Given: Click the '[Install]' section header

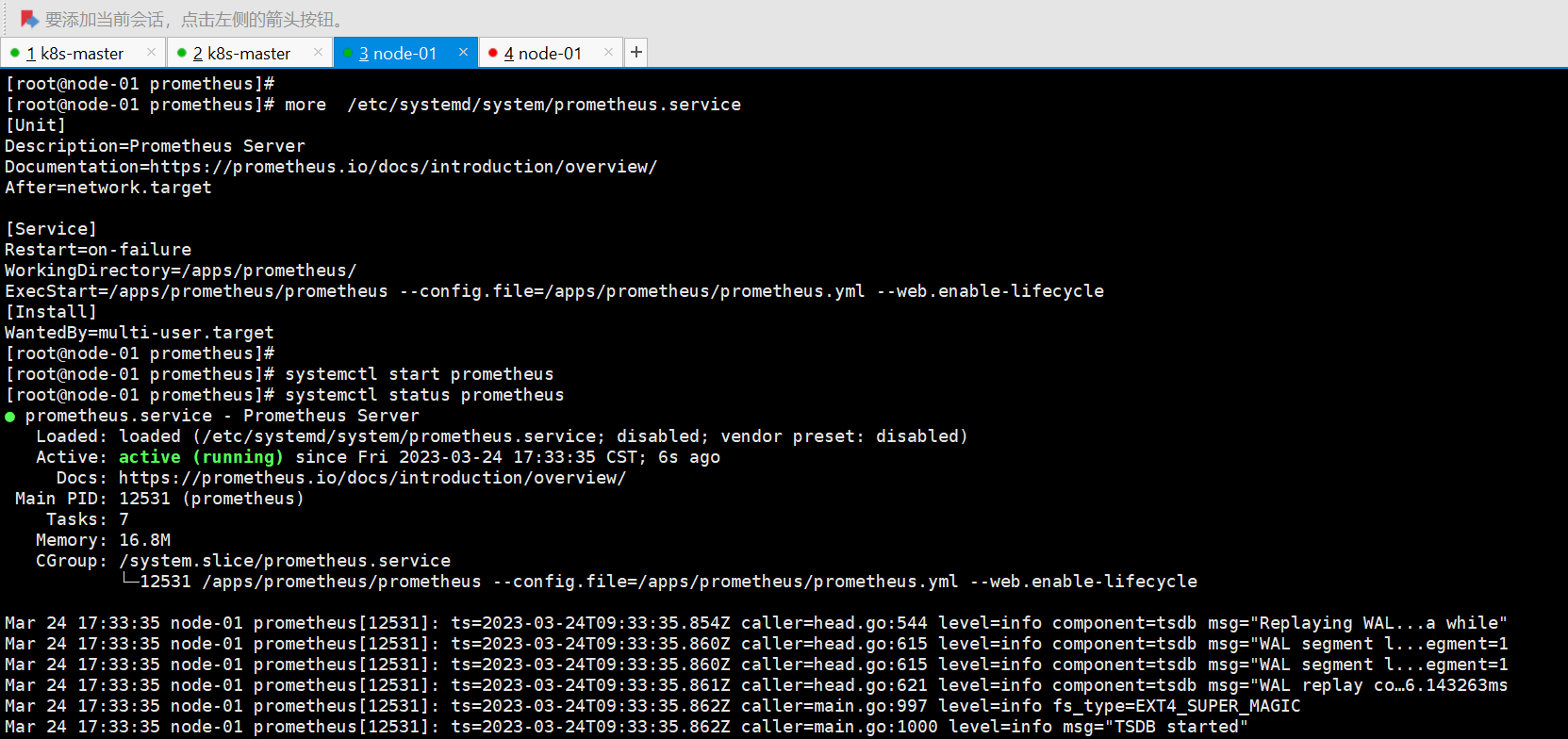Looking at the screenshot, I should pyautogui.click(x=51, y=312).
